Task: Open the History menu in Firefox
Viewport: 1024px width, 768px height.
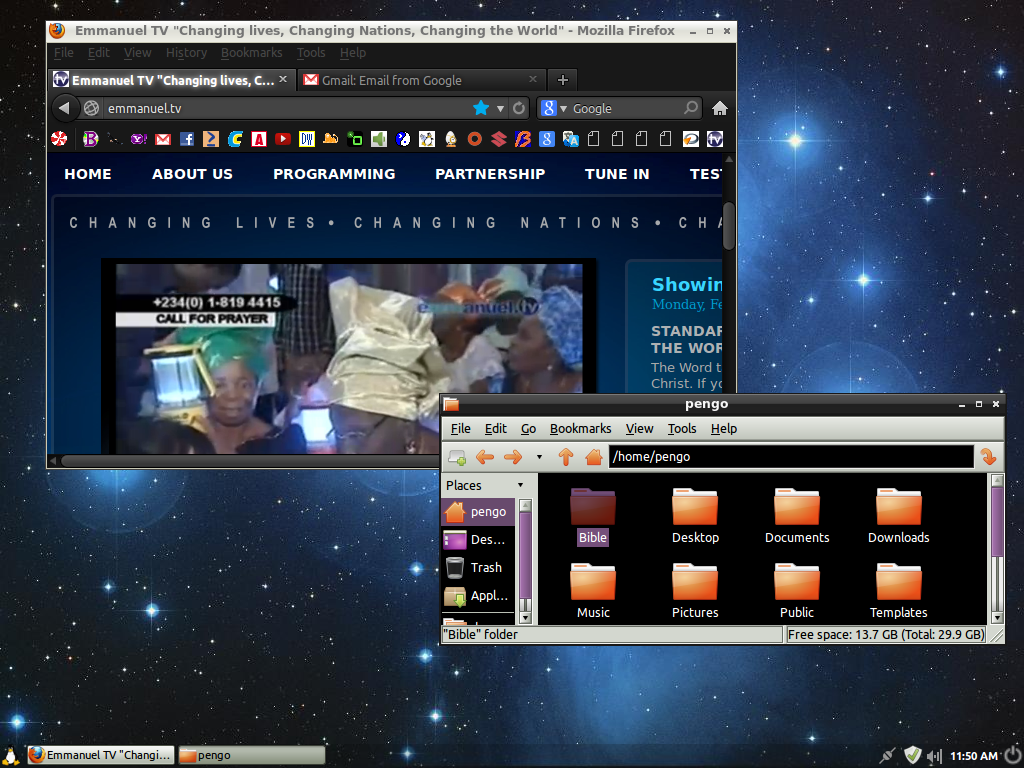Action: point(186,53)
